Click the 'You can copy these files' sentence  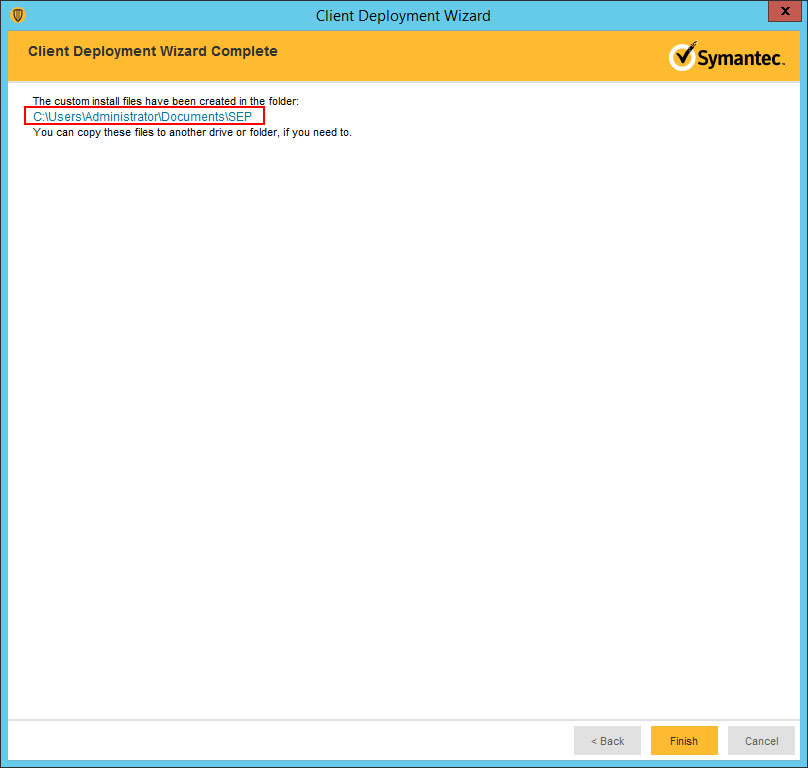click(192, 132)
